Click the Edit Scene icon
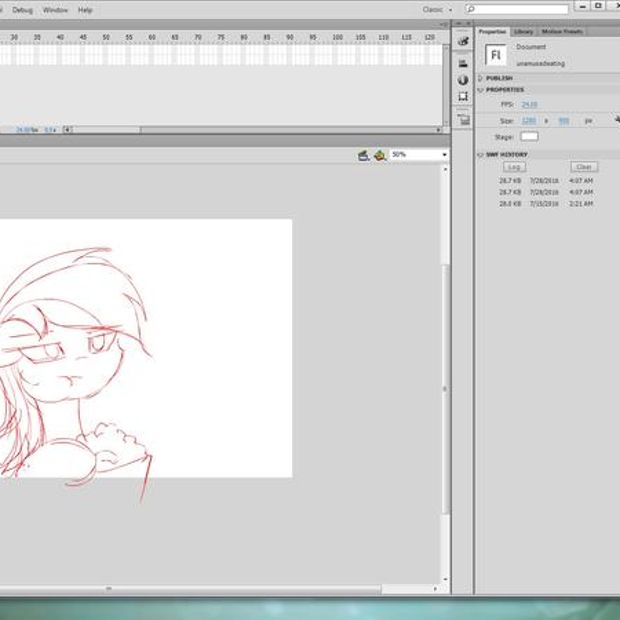This screenshot has width=620, height=620. click(365, 155)
